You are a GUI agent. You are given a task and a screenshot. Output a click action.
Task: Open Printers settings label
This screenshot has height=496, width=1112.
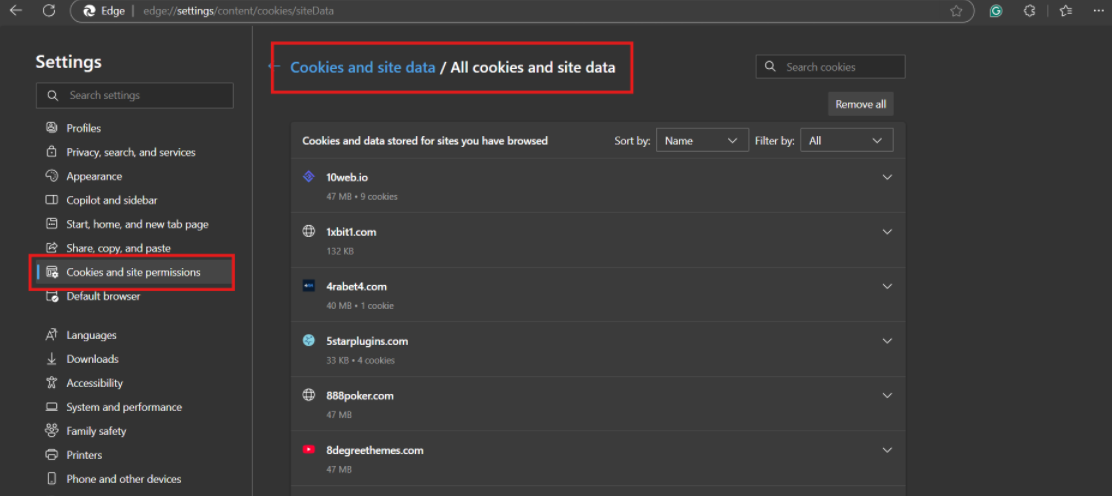point(84,456)
